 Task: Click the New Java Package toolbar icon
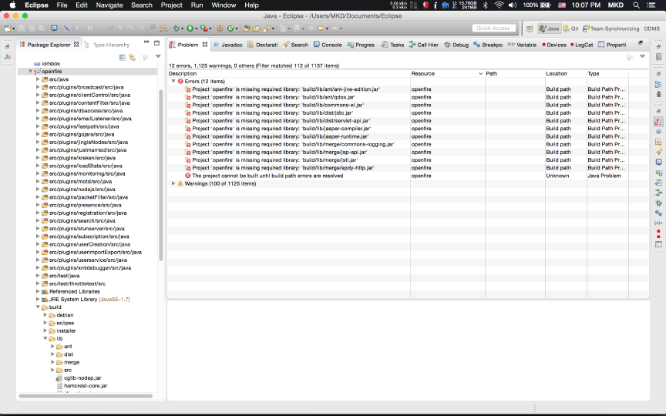pos(220,28)
